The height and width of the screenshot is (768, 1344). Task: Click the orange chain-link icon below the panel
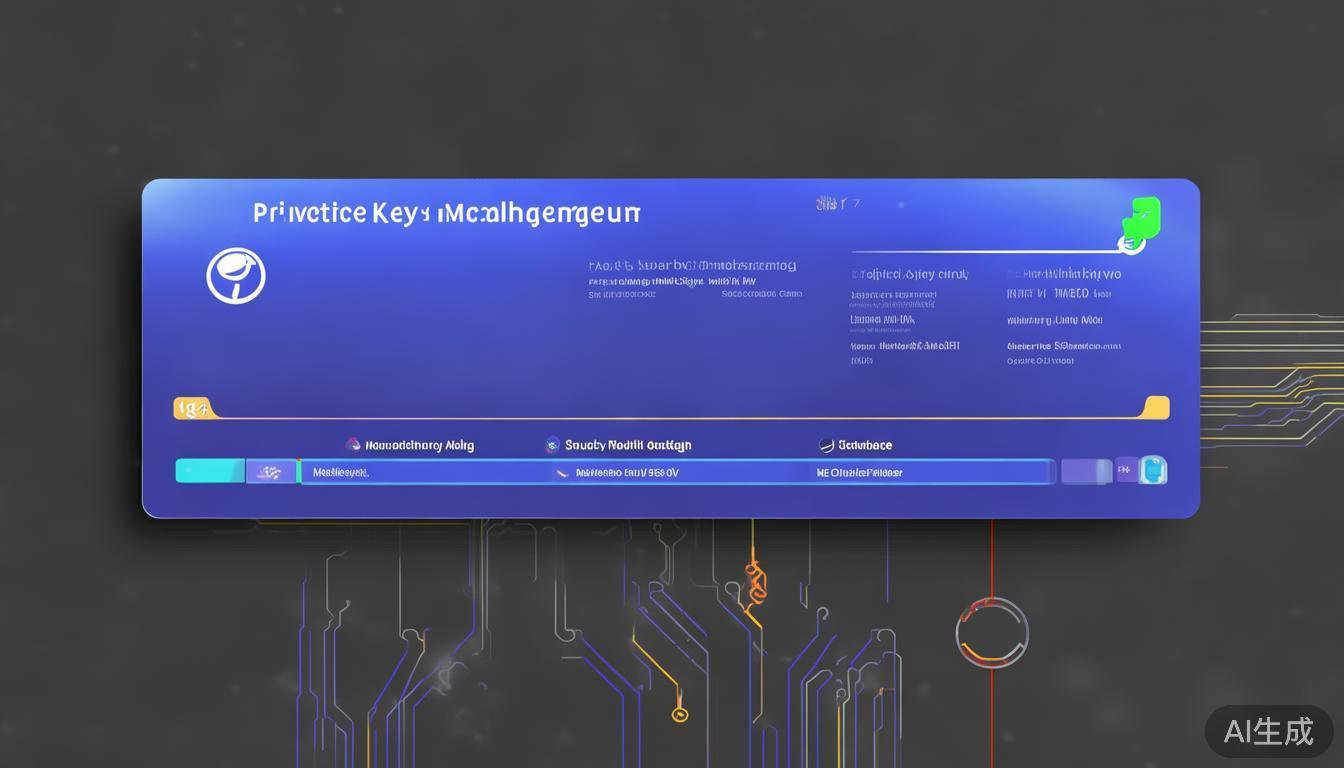pos(756,582)
